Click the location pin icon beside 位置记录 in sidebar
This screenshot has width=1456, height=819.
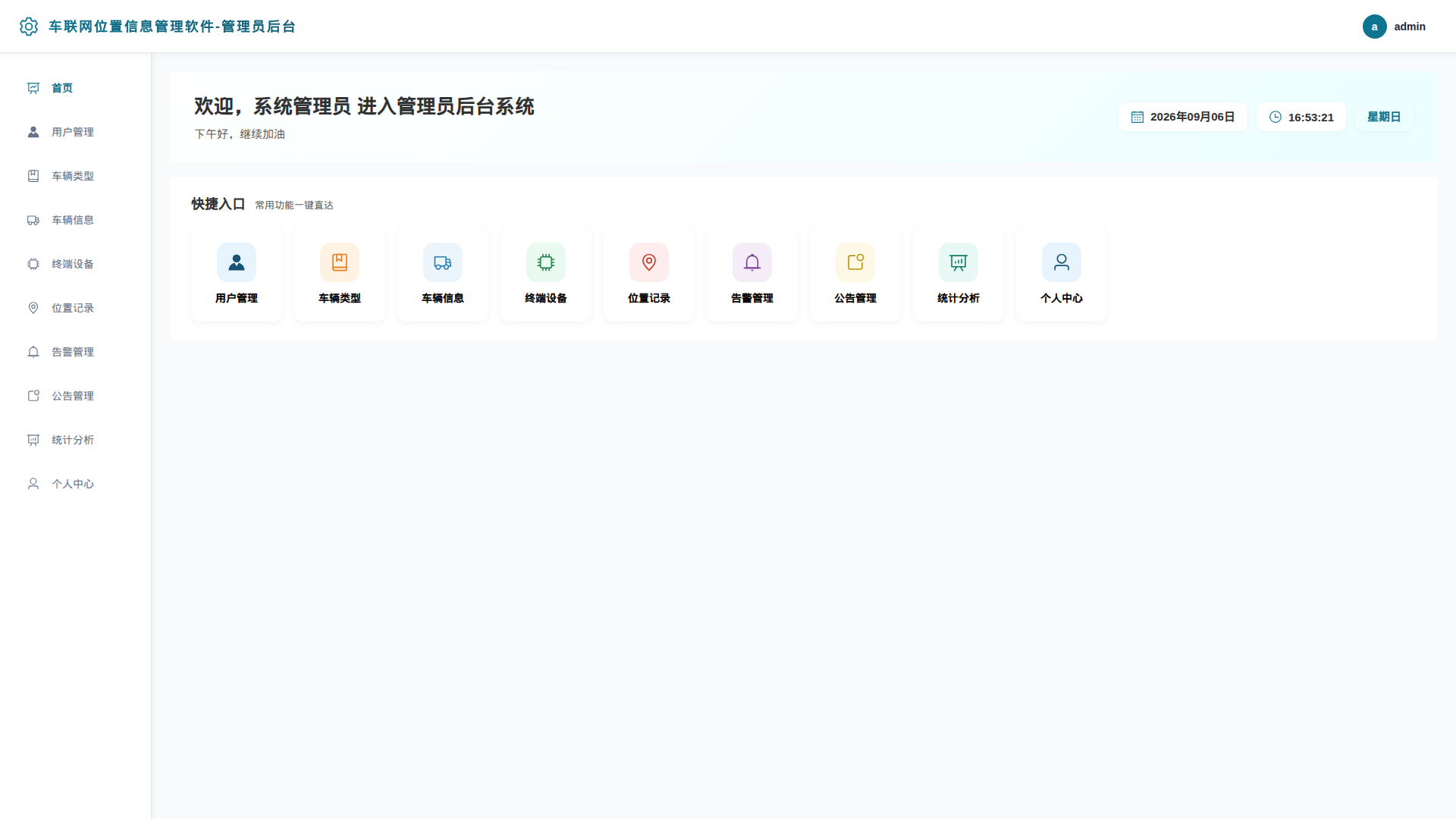point(33,308)
